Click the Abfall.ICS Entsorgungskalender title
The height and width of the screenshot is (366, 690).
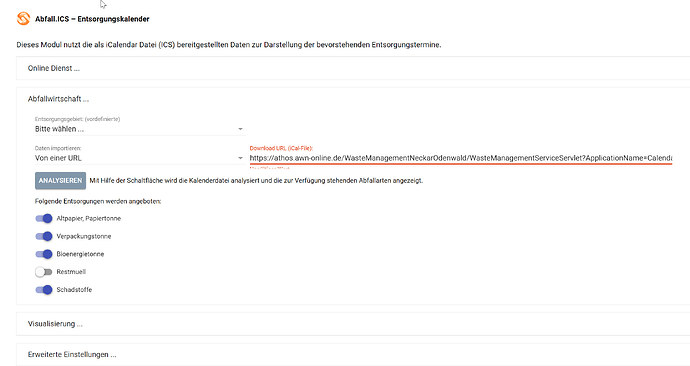click(92, 19)
